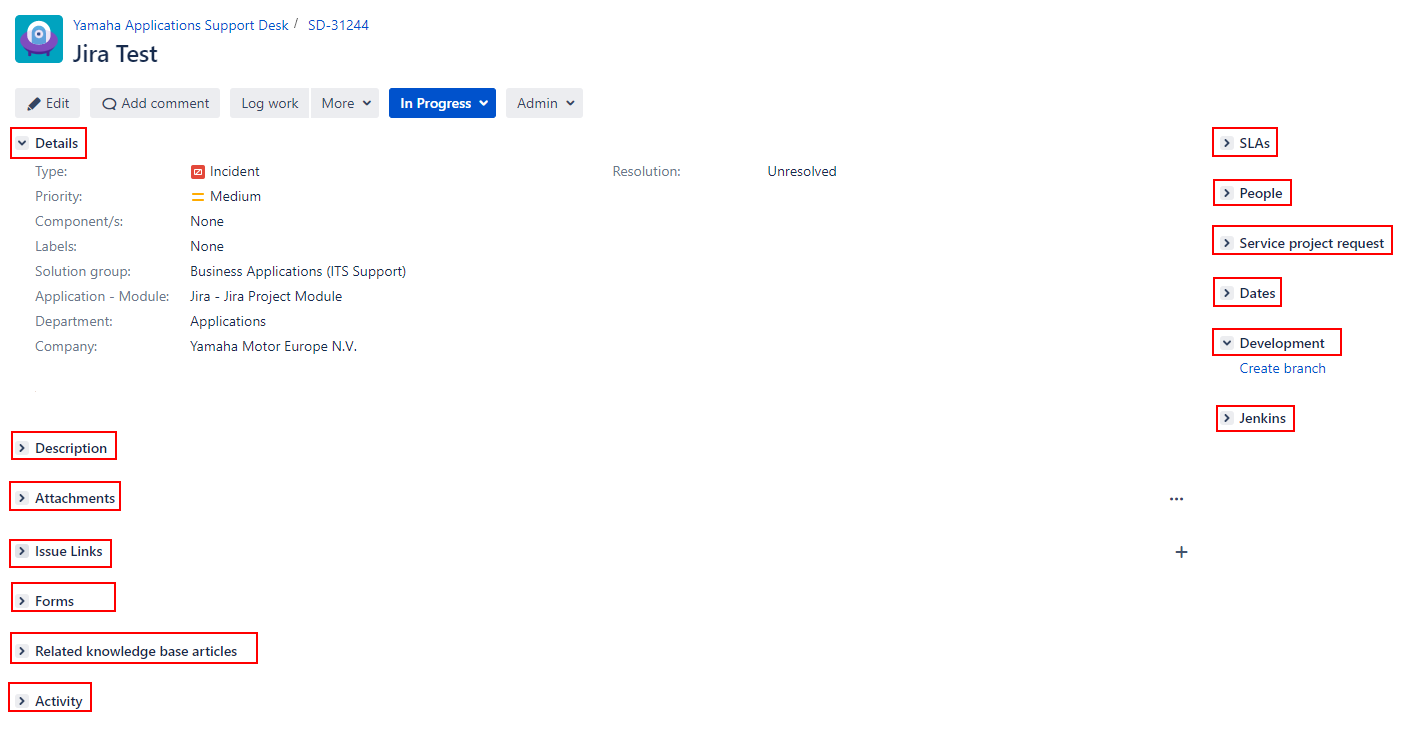Open the SD-31244 issue key link

[338, 25]
